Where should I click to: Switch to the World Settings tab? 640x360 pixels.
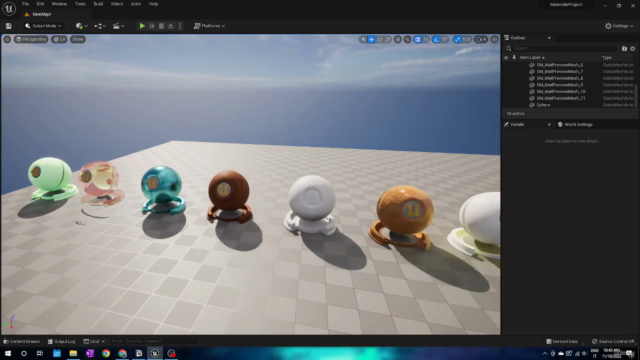575,124
